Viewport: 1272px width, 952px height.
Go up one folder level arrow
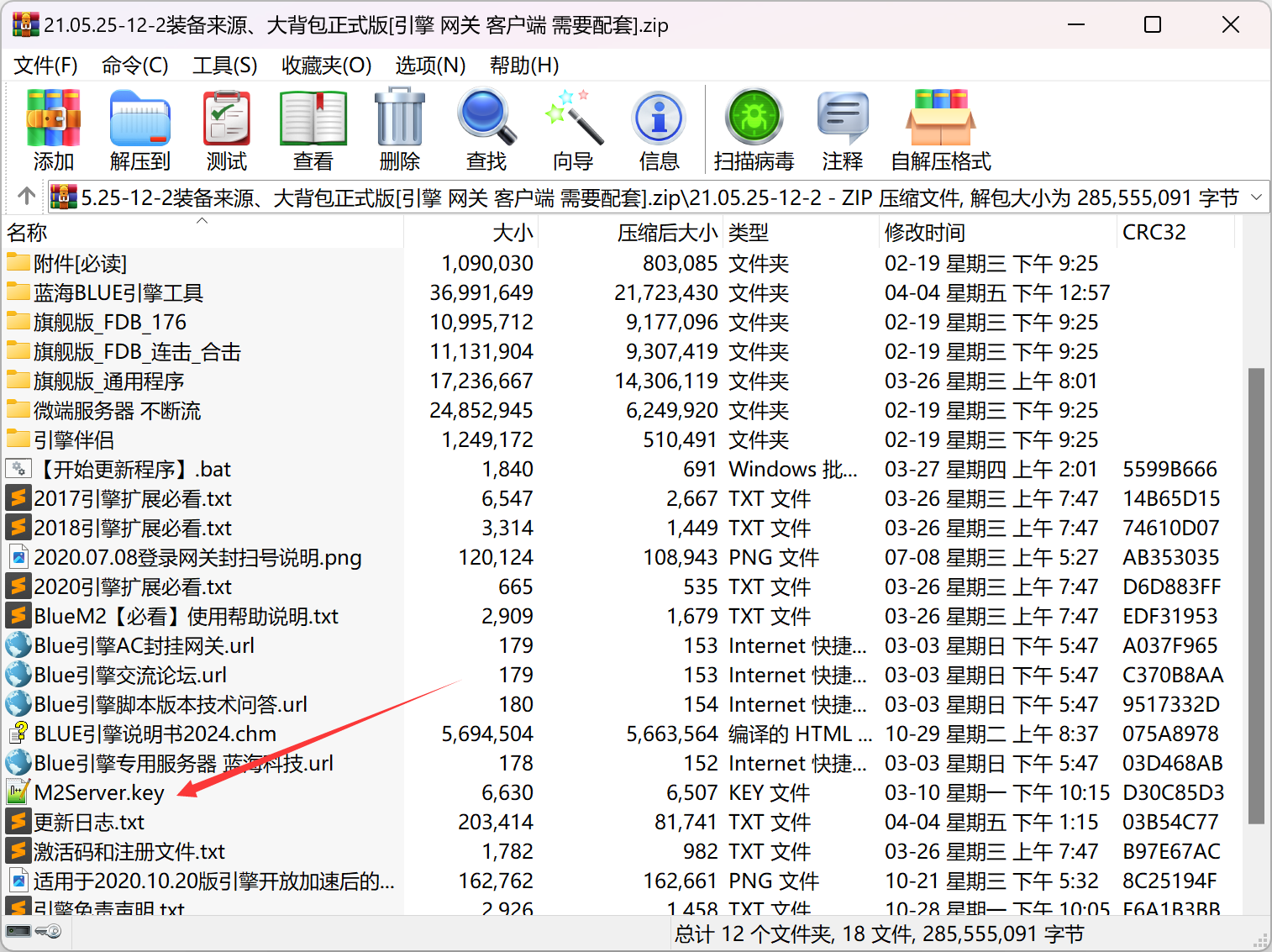point(26,197)
